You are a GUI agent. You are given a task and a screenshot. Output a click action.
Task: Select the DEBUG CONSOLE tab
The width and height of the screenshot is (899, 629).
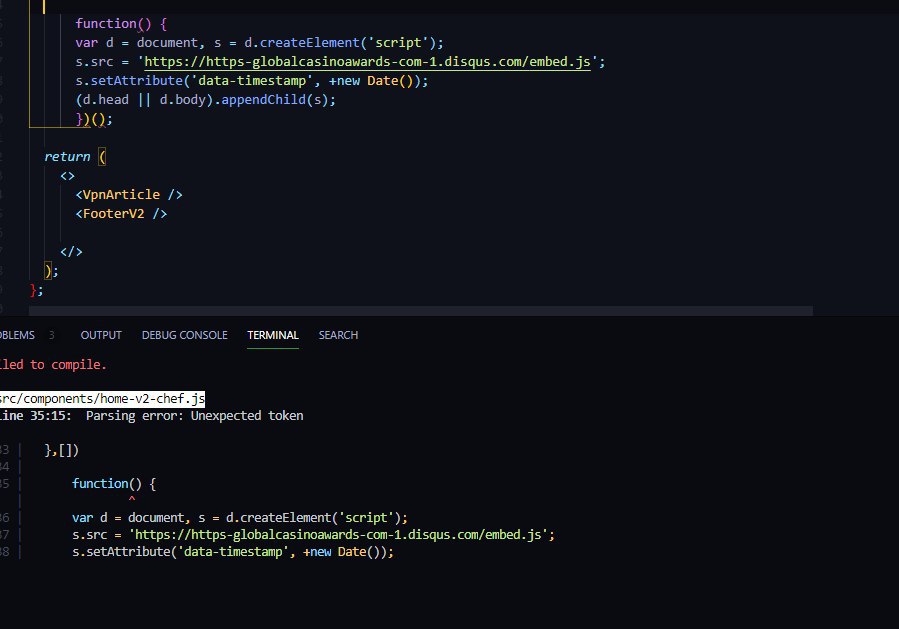(x=184, y=335)
